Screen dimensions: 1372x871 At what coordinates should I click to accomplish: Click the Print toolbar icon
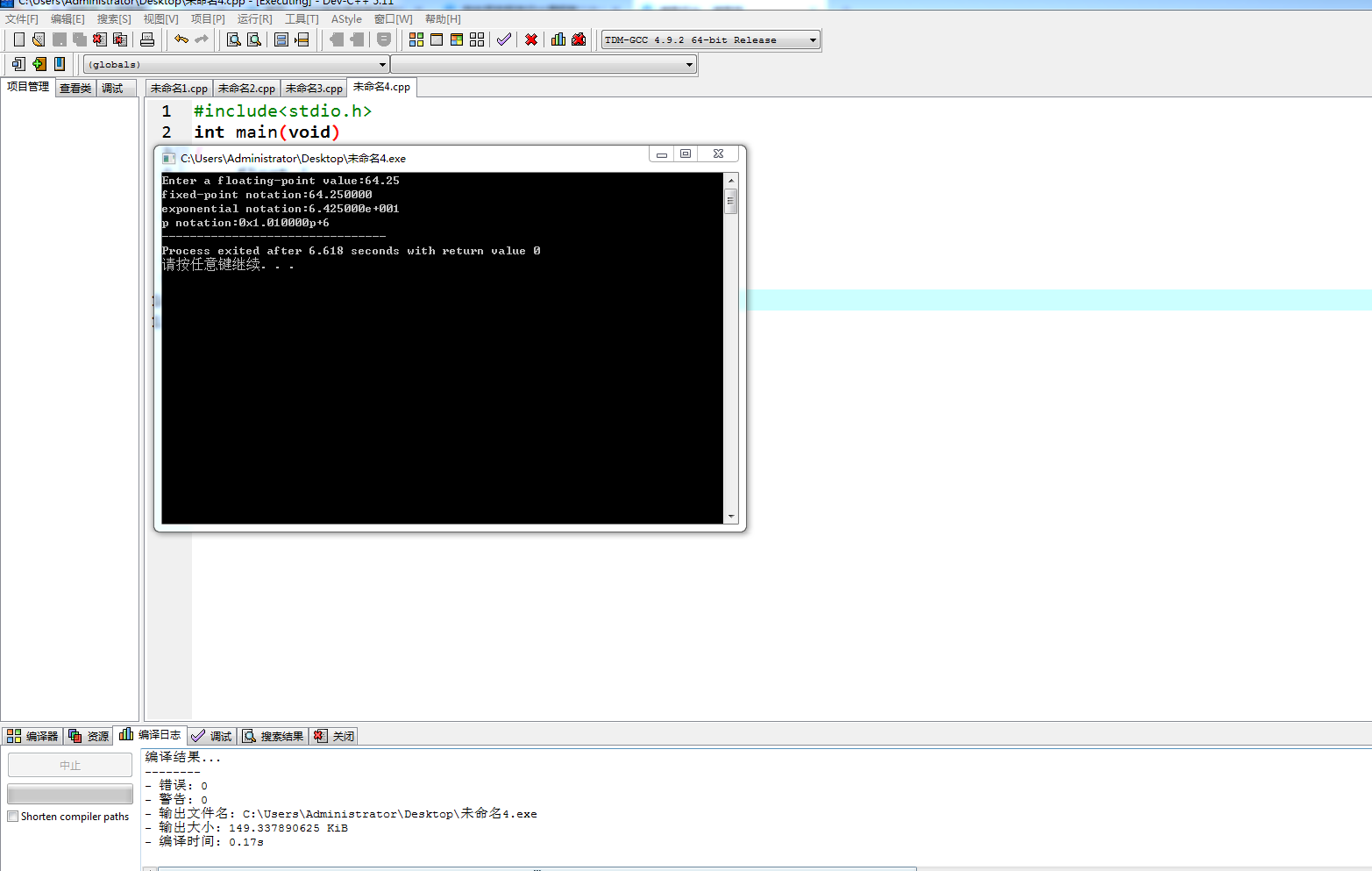coord(147,39)
